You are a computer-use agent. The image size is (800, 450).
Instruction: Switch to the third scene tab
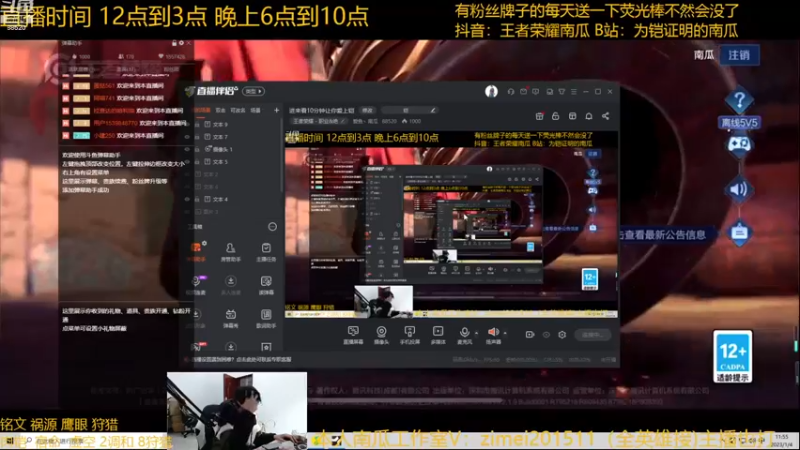(x=238, y=110)
